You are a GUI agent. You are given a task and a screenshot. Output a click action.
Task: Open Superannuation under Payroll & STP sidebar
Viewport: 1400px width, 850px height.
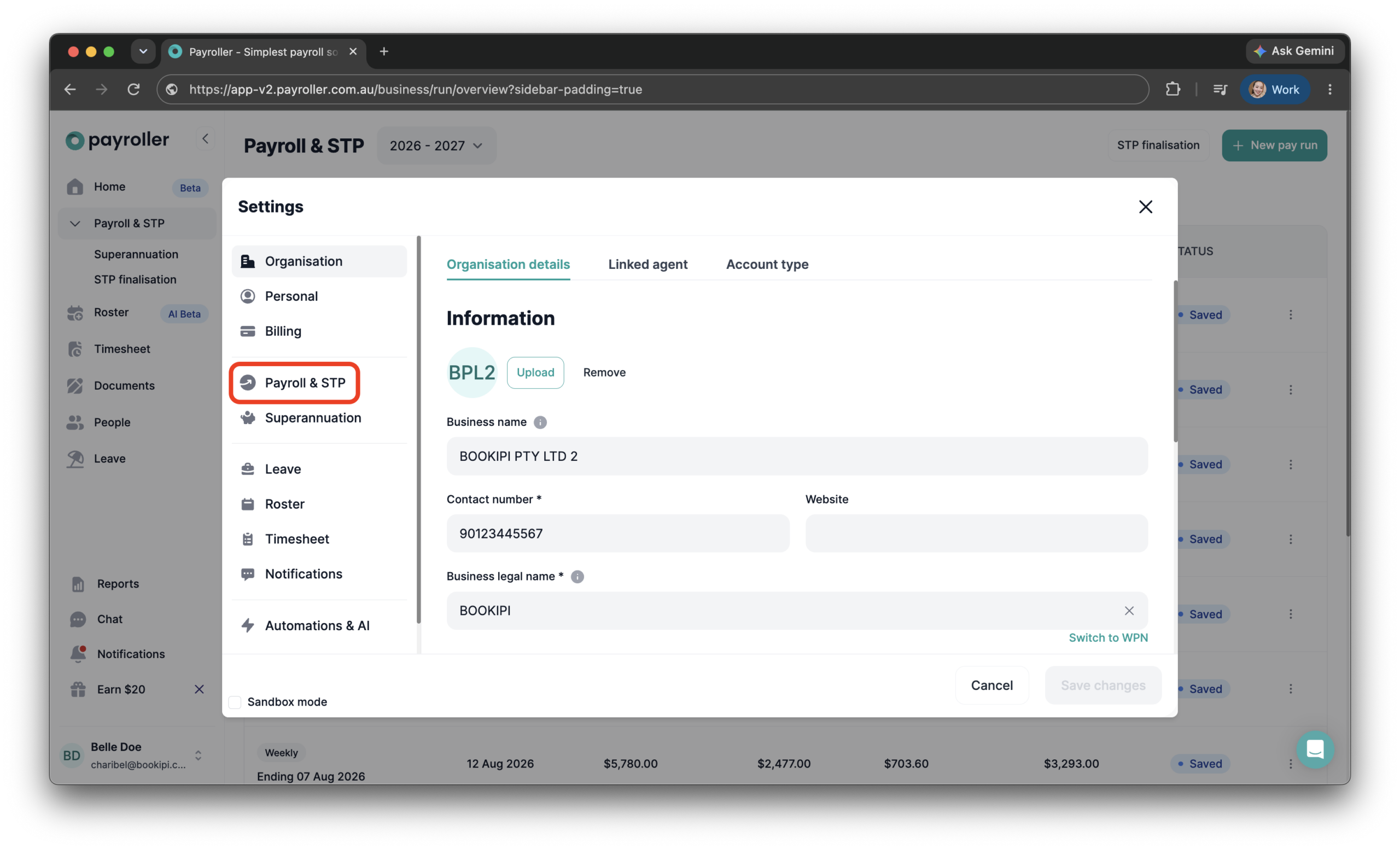(136, 254)
